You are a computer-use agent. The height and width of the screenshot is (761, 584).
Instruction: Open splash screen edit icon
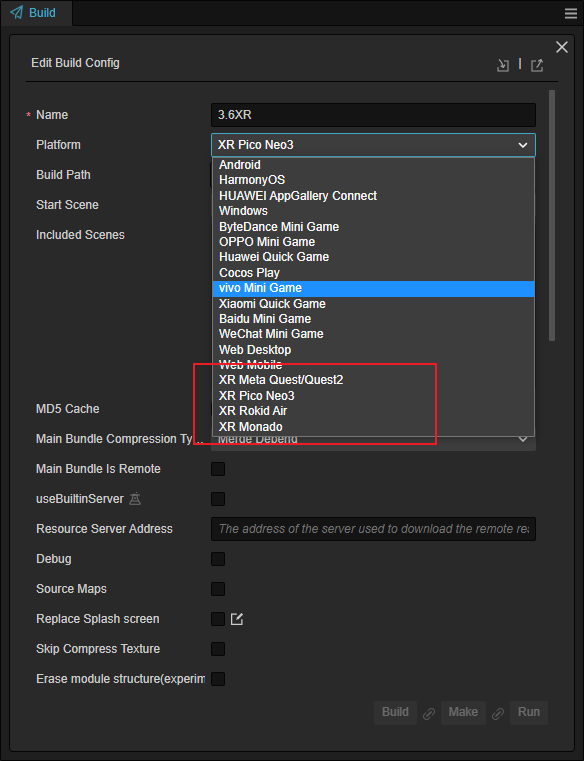tap(237, 619)
